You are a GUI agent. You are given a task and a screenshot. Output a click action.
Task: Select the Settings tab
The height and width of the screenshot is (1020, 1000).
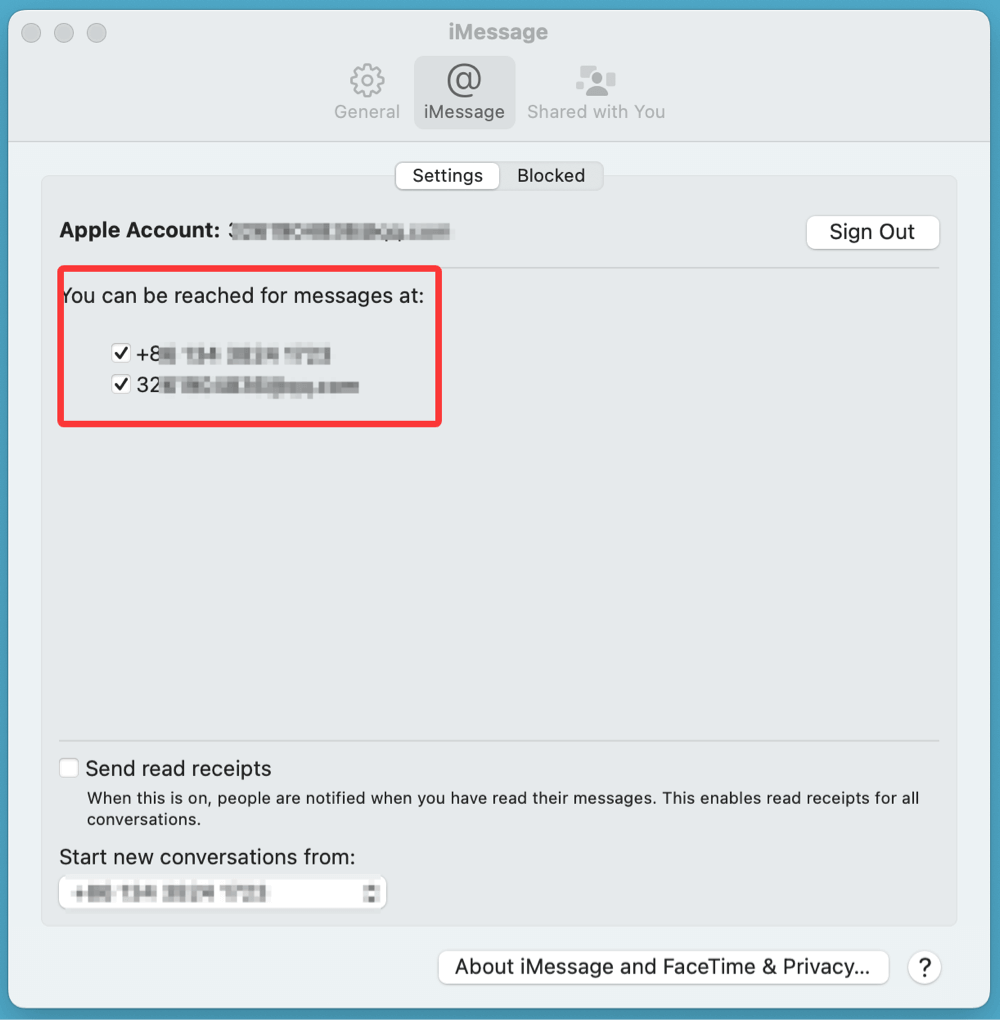point(447,175)
